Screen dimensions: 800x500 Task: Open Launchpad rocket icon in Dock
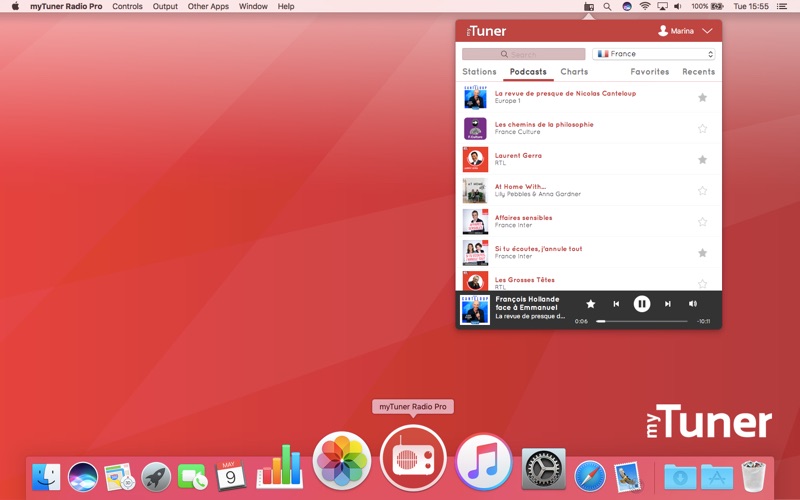[x=156, y=477]
